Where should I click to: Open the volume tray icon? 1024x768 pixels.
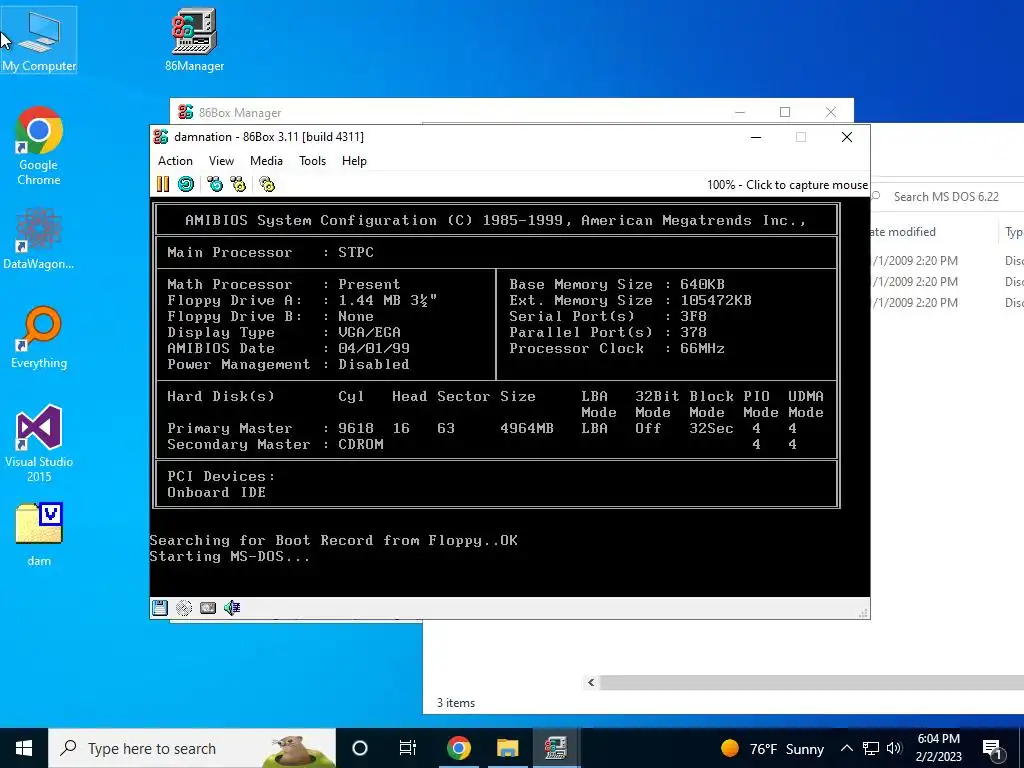point(895,748)
